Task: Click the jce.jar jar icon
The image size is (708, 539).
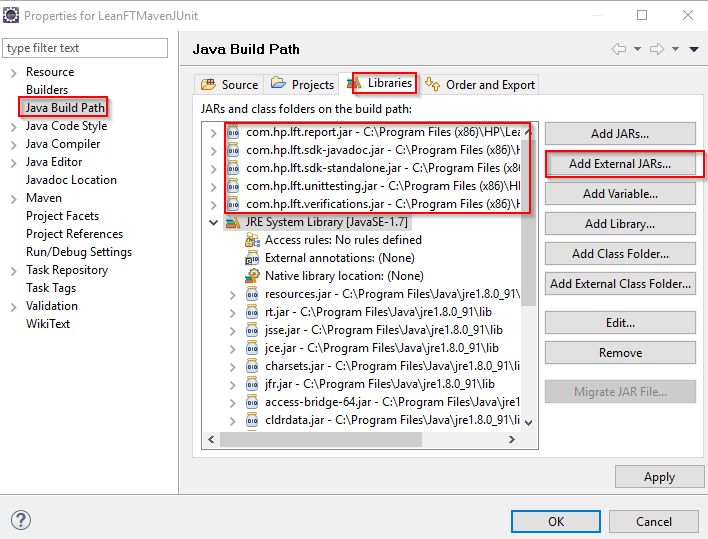Action: (252, 348)
